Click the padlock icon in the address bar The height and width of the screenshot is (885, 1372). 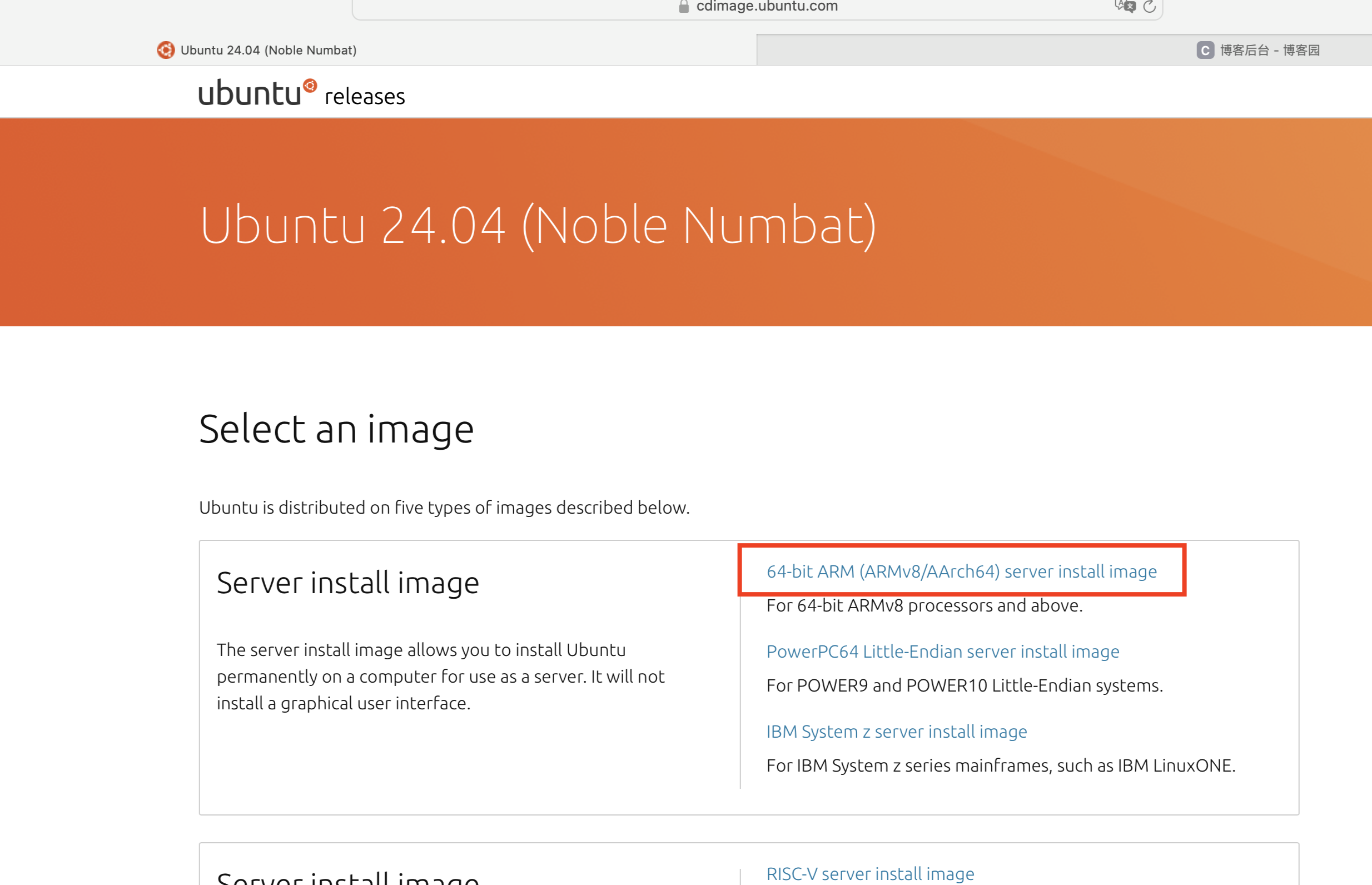click(x=683, y=6)
